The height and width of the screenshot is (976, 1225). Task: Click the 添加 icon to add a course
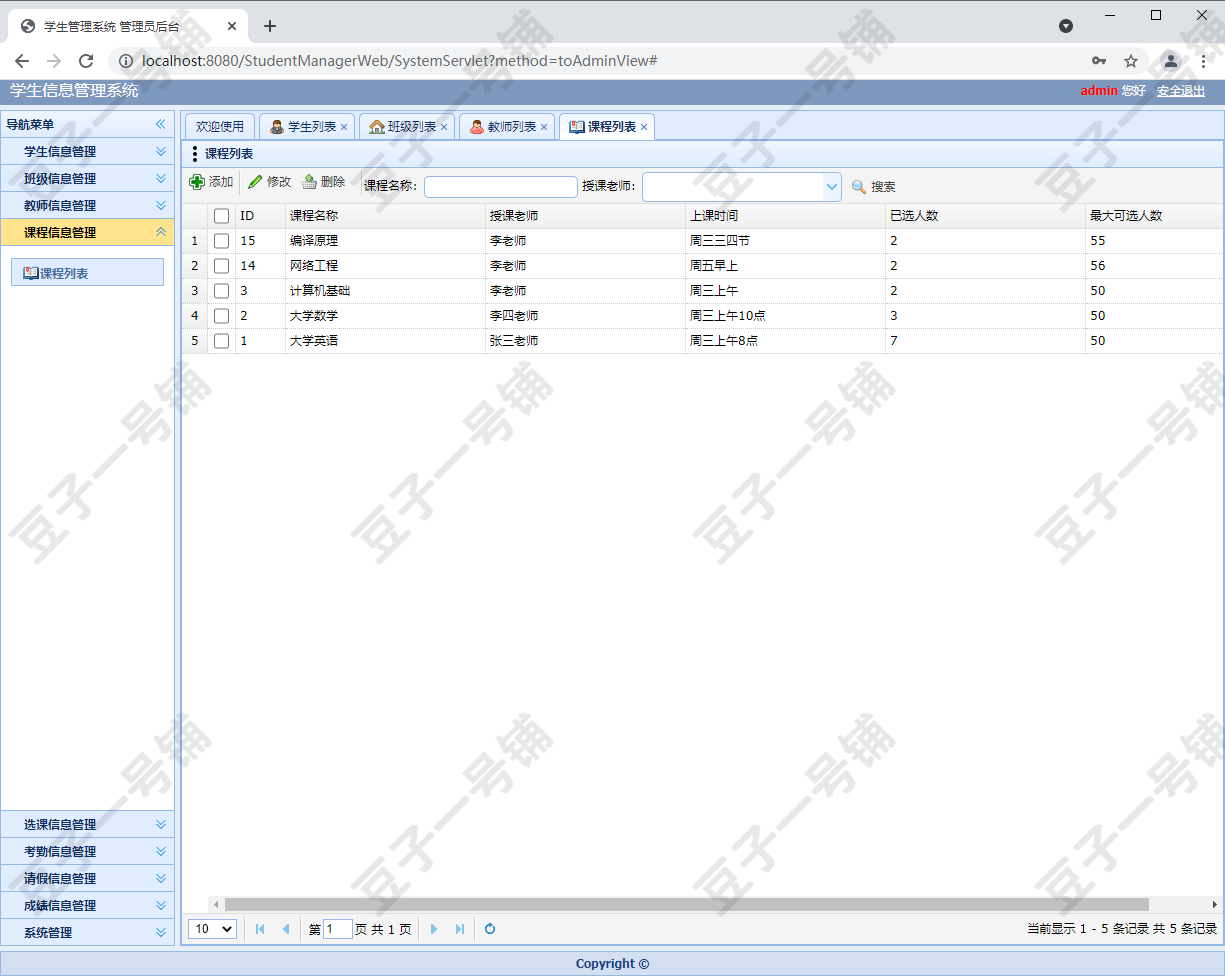point(197,183)
